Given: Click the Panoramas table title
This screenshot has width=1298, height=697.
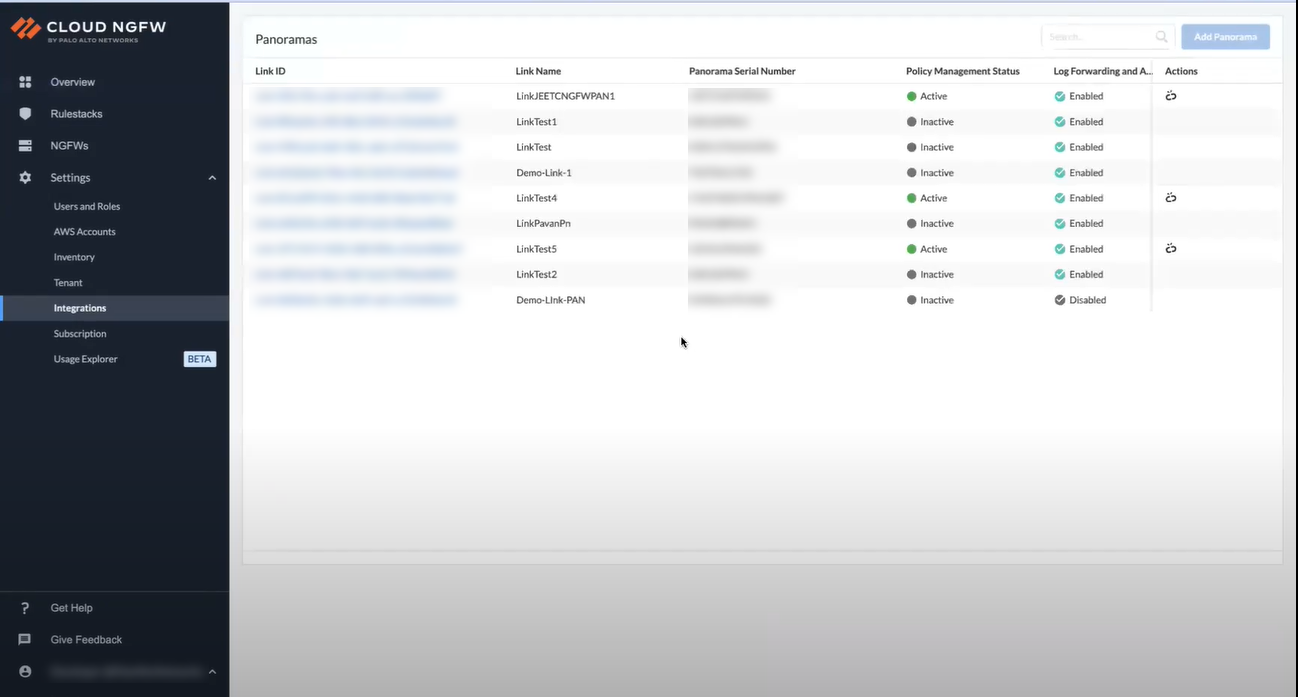Looking at the screenshot, I should point(286,40).
